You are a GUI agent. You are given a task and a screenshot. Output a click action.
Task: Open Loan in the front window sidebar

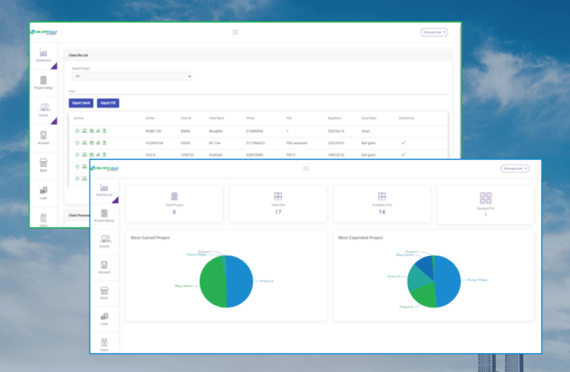104,319
